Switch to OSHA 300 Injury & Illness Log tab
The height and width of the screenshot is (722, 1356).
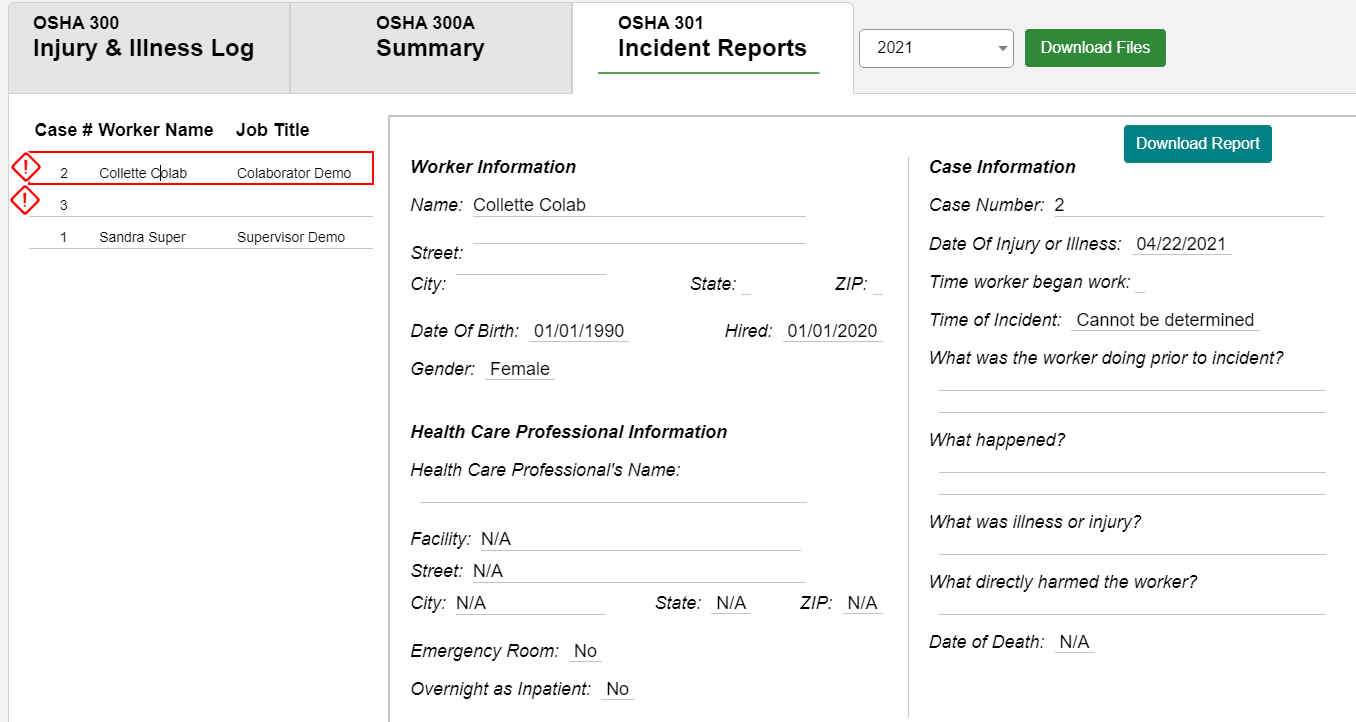pos(149,48)
